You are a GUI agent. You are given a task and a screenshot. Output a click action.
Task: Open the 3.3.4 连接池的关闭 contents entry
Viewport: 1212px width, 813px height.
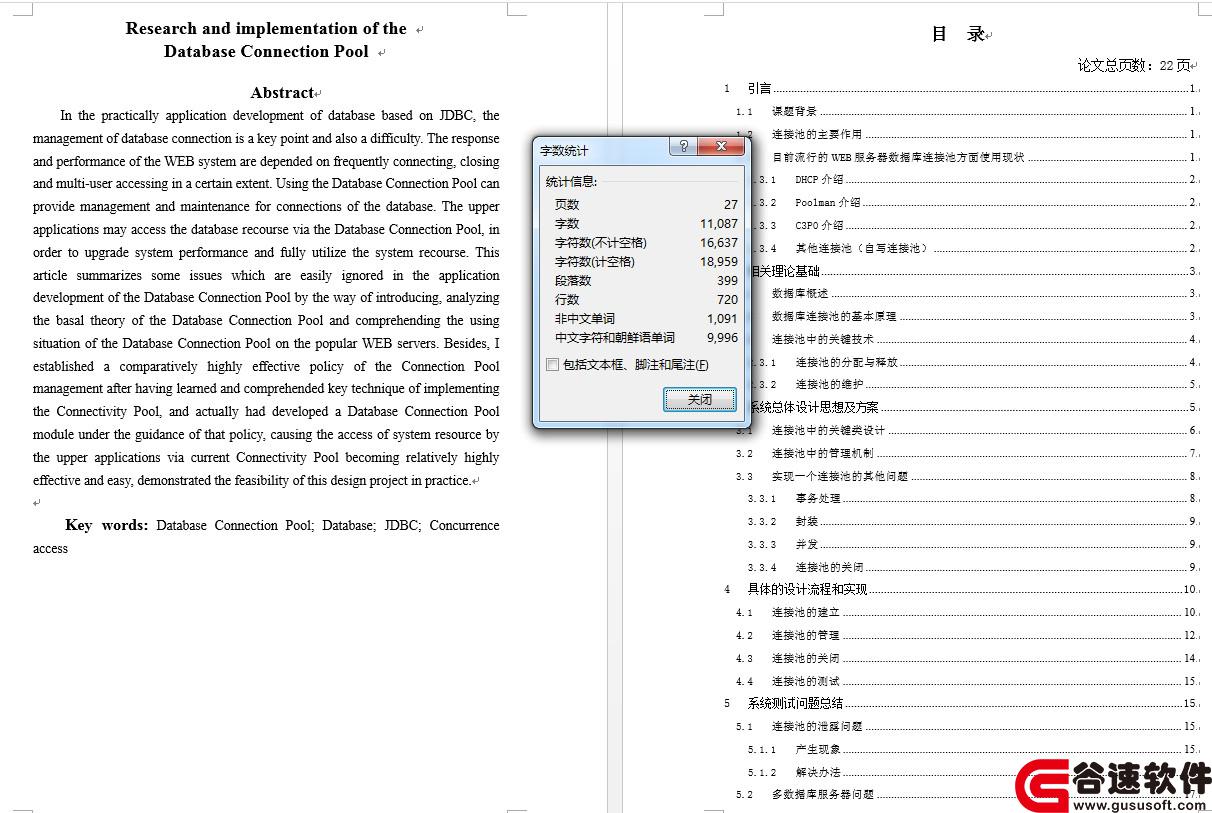tap(973, 567)
